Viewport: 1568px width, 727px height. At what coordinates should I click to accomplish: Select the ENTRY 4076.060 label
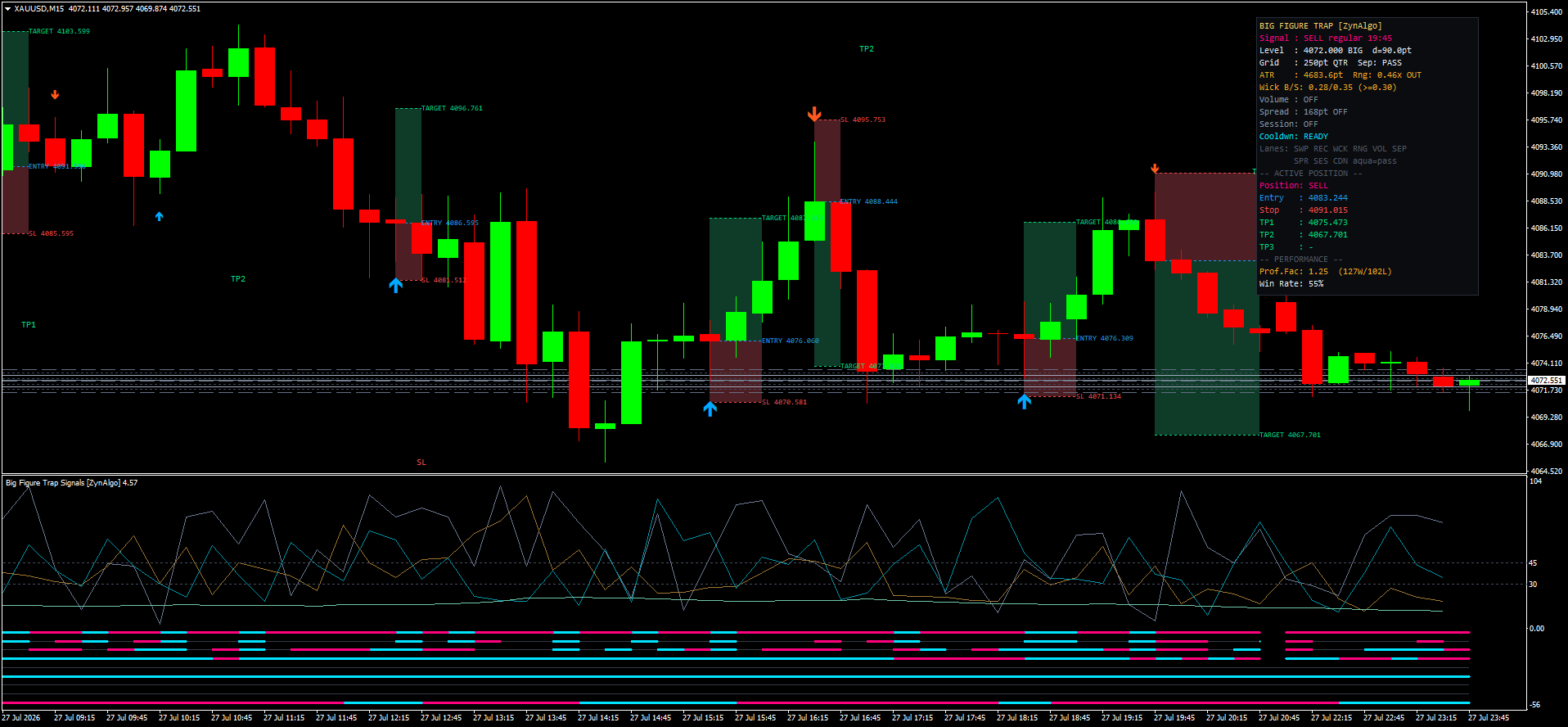[790, 341]
